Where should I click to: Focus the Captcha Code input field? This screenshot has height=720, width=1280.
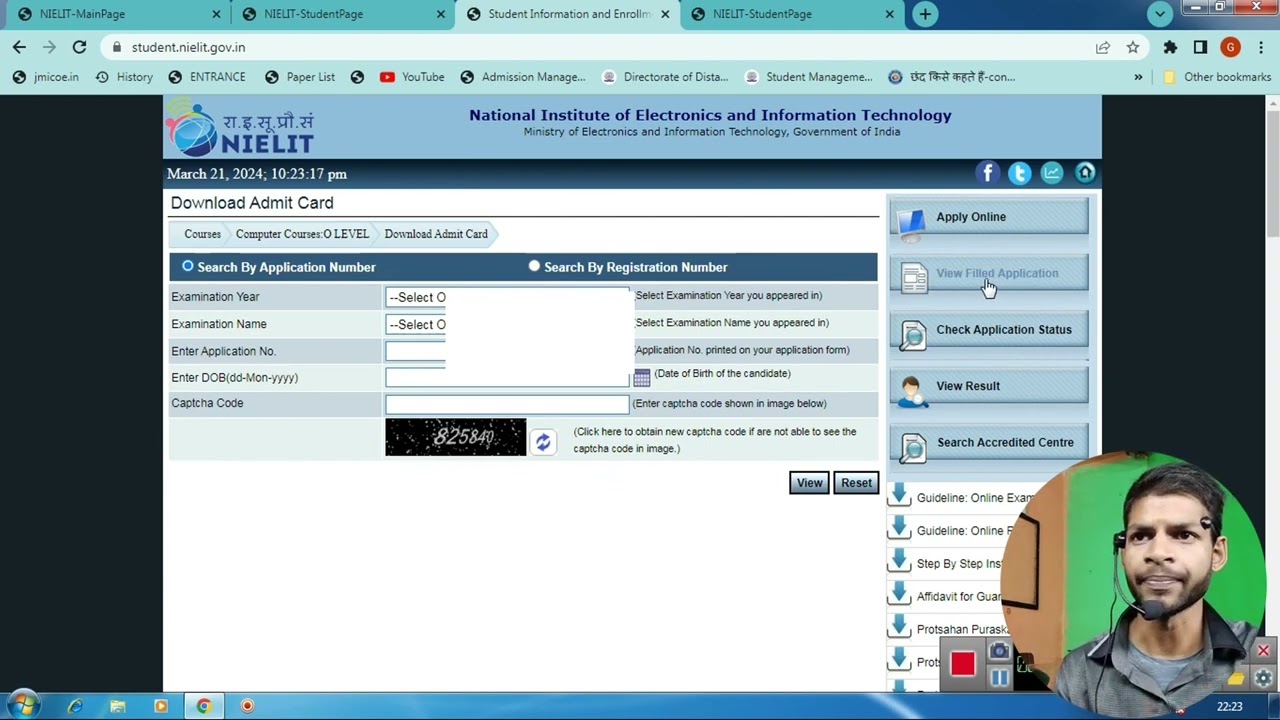(507, 404)
